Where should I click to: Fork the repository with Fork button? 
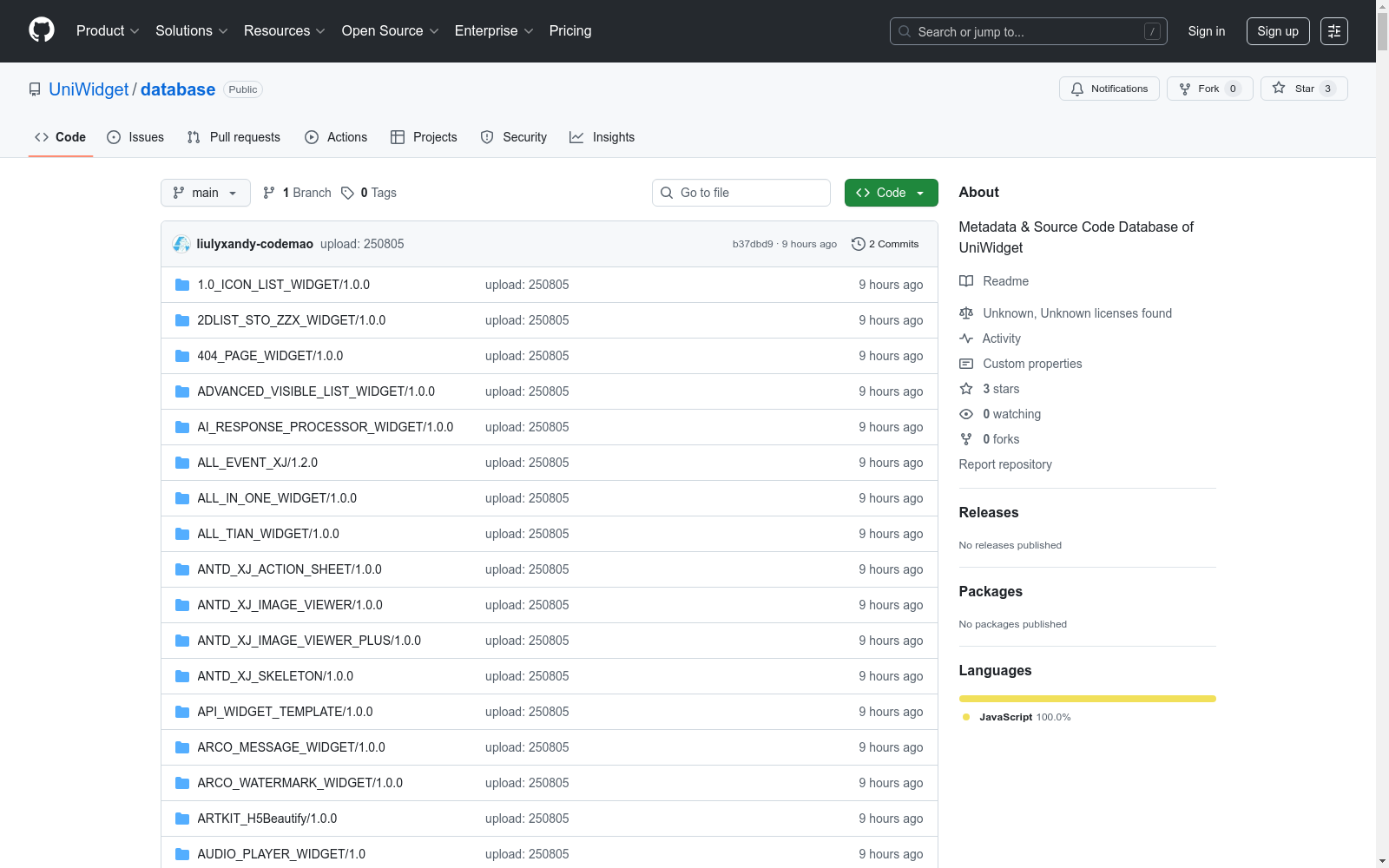tap(1209, 89)
